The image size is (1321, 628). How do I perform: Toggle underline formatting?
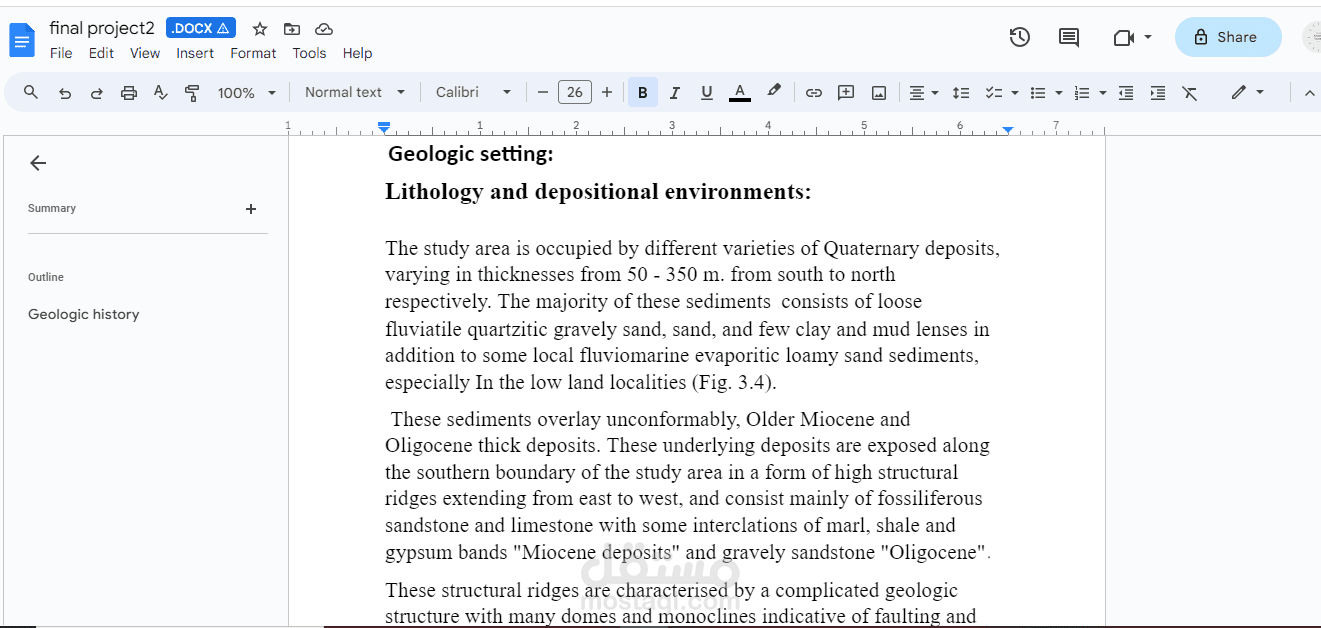click(707, 93)
